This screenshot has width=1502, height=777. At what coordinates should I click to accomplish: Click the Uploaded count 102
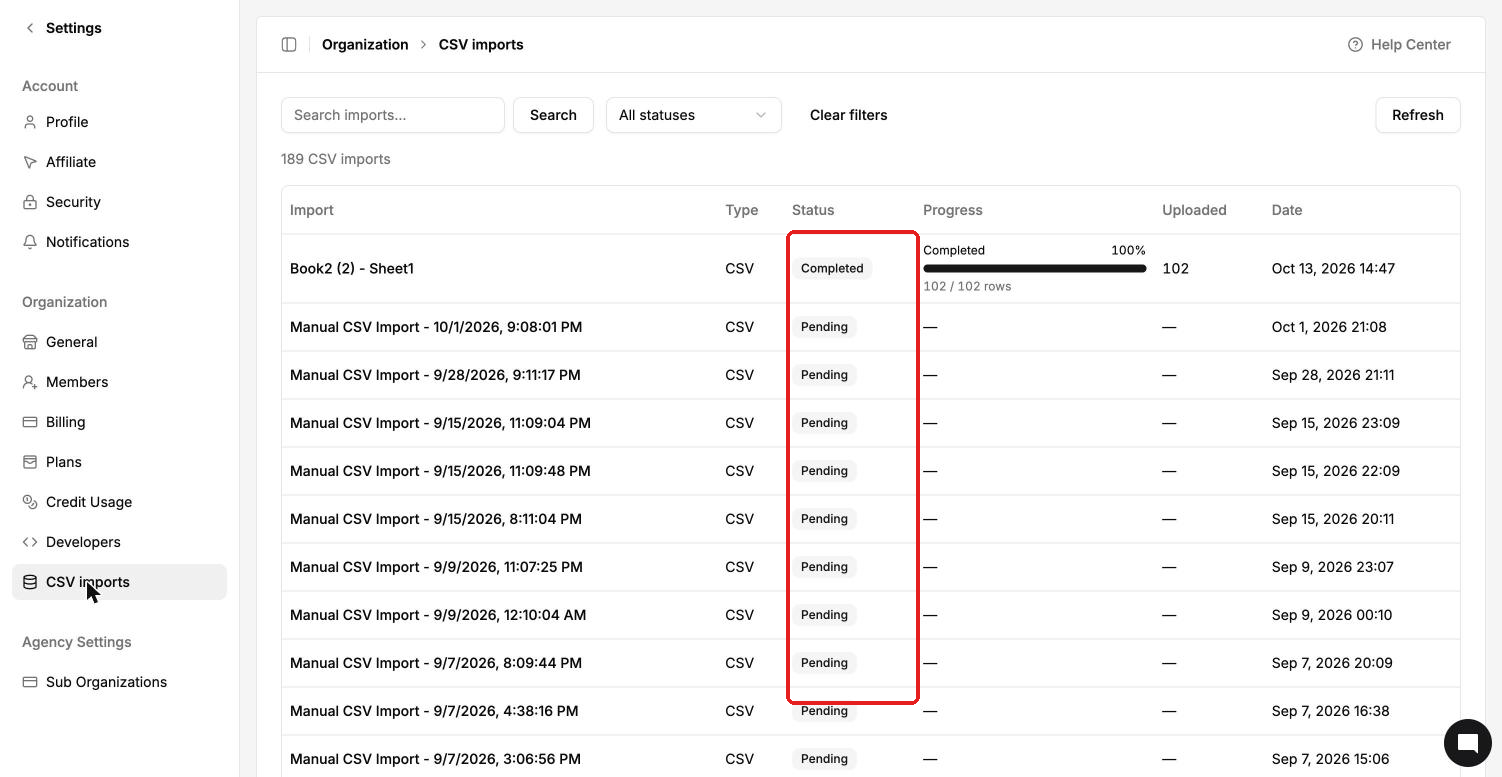click(x=1175, y=268)
